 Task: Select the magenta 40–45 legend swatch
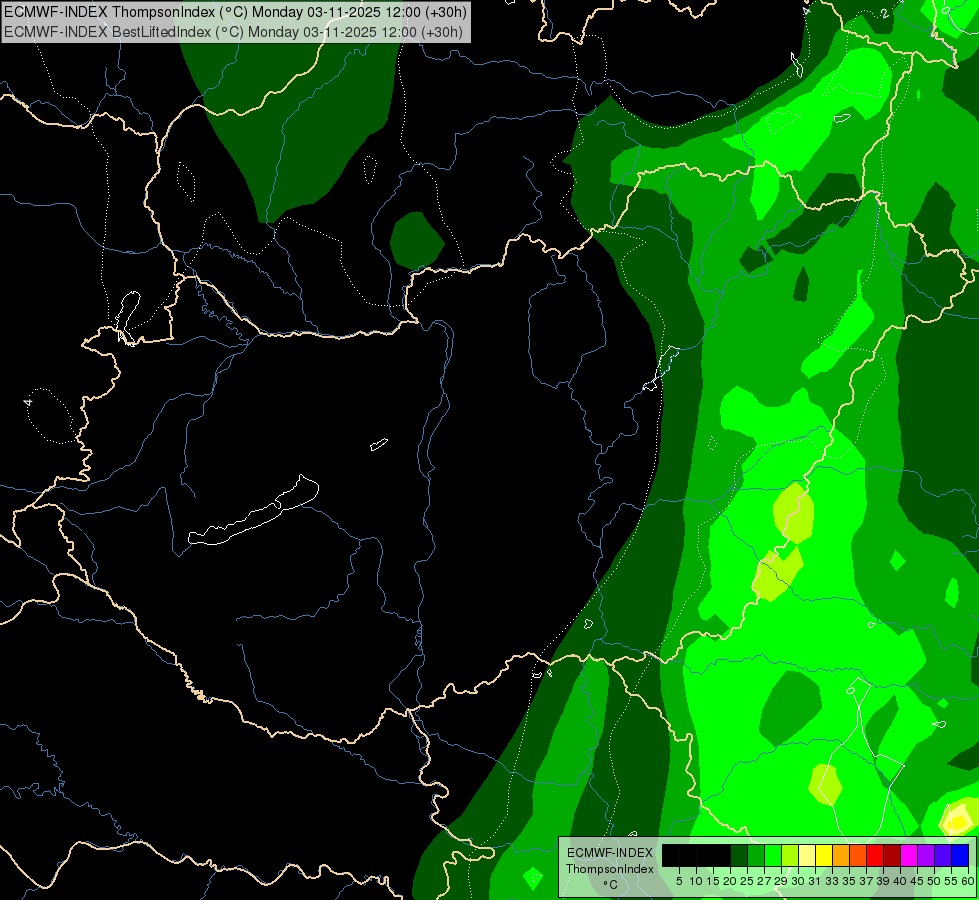[x=909, y=855]
